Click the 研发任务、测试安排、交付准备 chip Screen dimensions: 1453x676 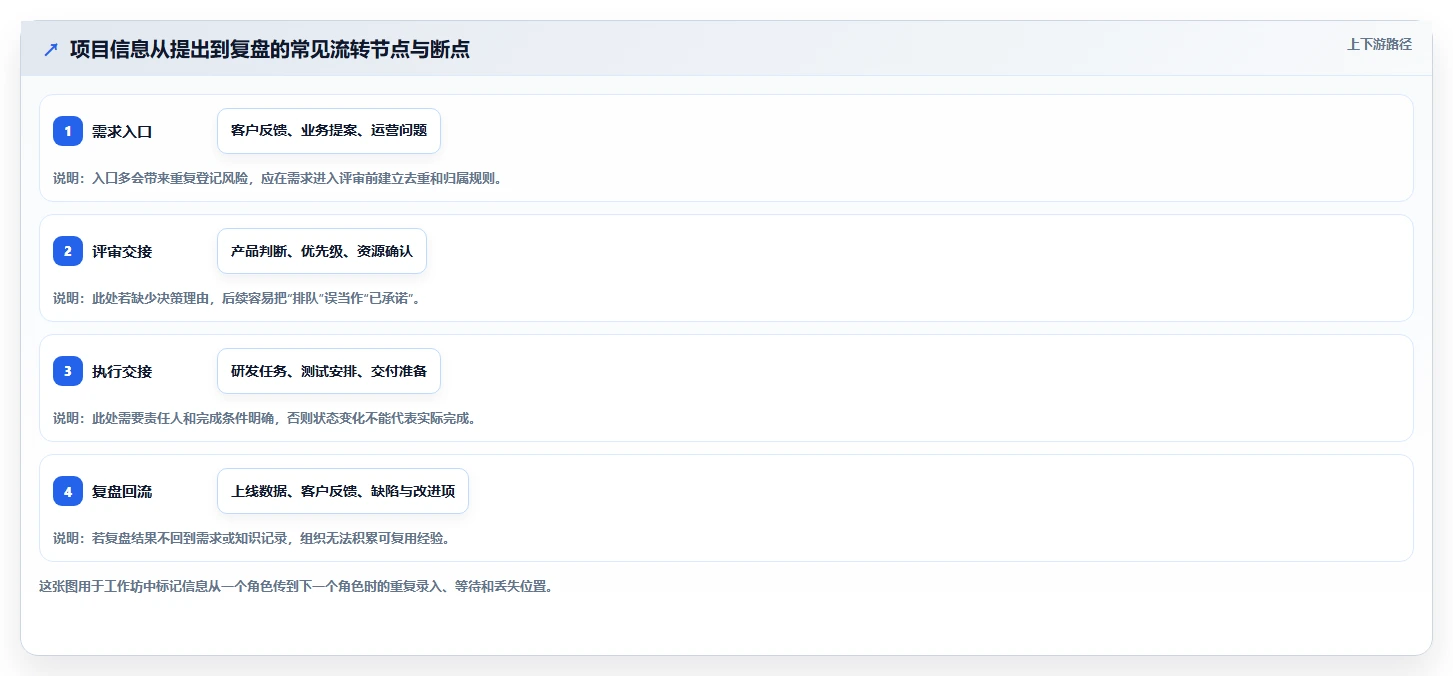pos(329,371)
